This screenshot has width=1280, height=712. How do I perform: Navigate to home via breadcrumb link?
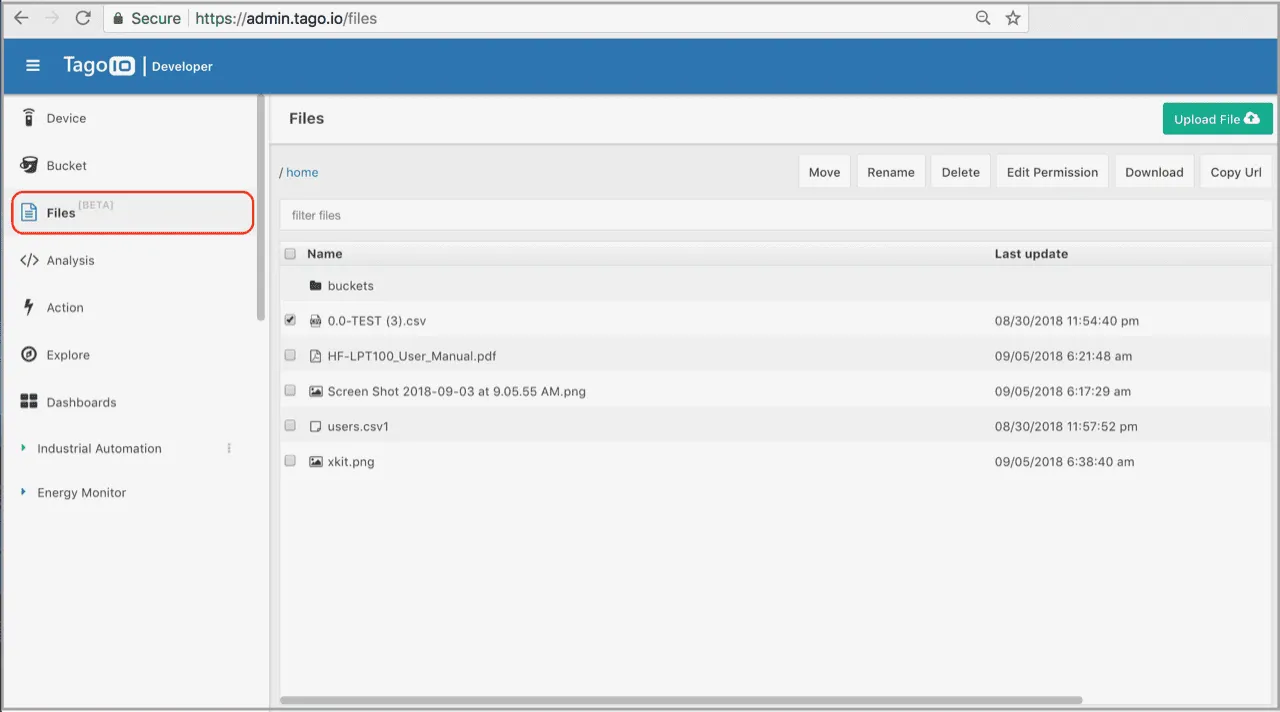(302, 172)
